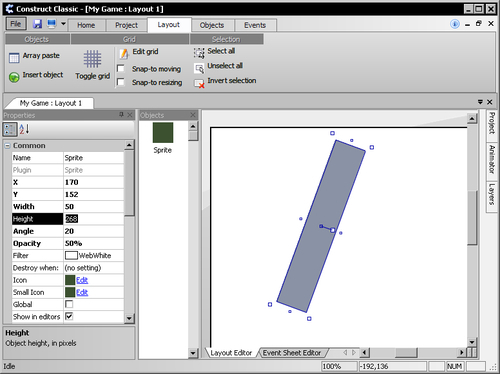Screen dimensions: 500x374
Task: Select the green Sprite object thumbnail
Action: coord(163,132)
